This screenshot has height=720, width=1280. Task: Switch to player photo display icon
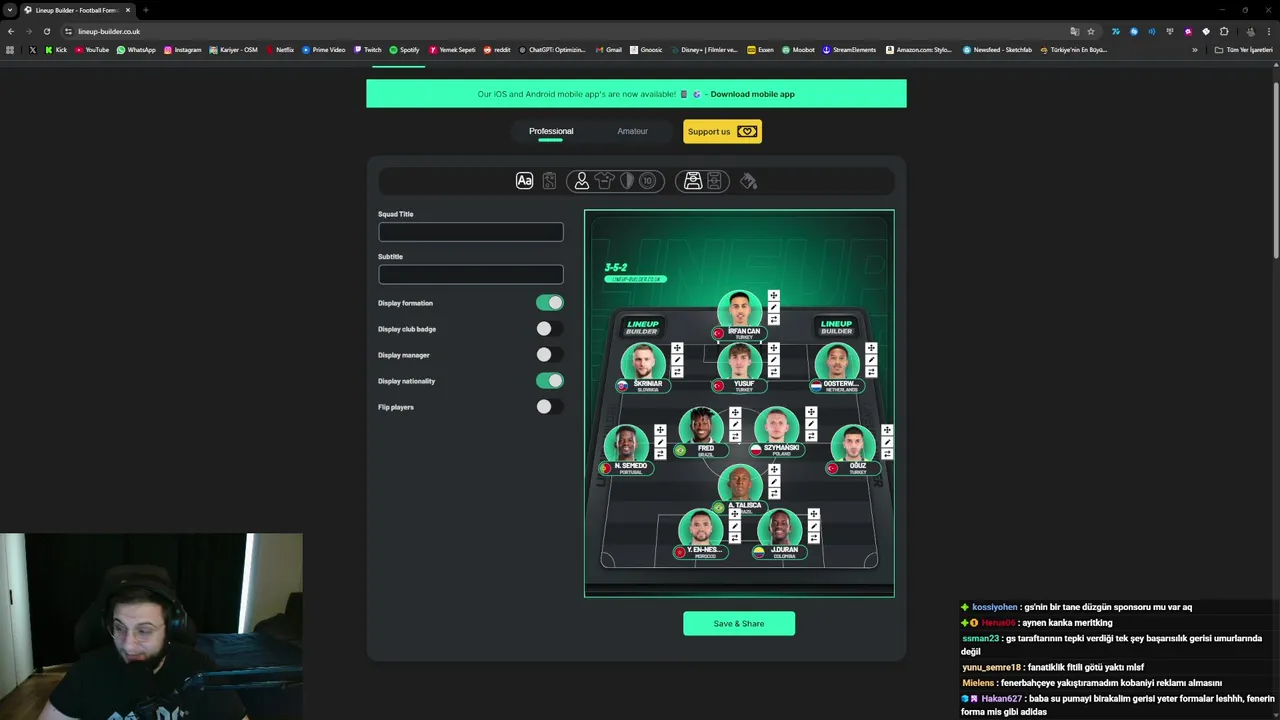(581, 181)
